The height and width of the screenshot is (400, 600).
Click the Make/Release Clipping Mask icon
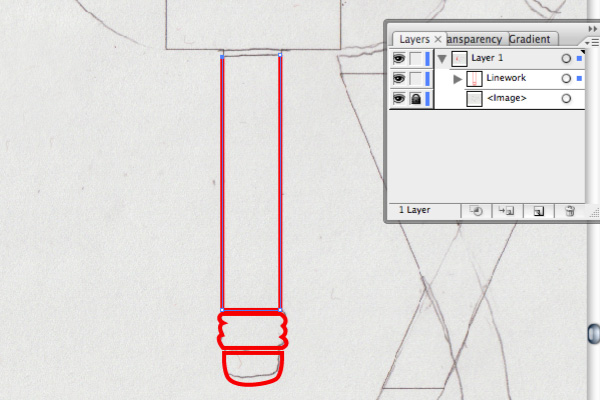[476, 211]
